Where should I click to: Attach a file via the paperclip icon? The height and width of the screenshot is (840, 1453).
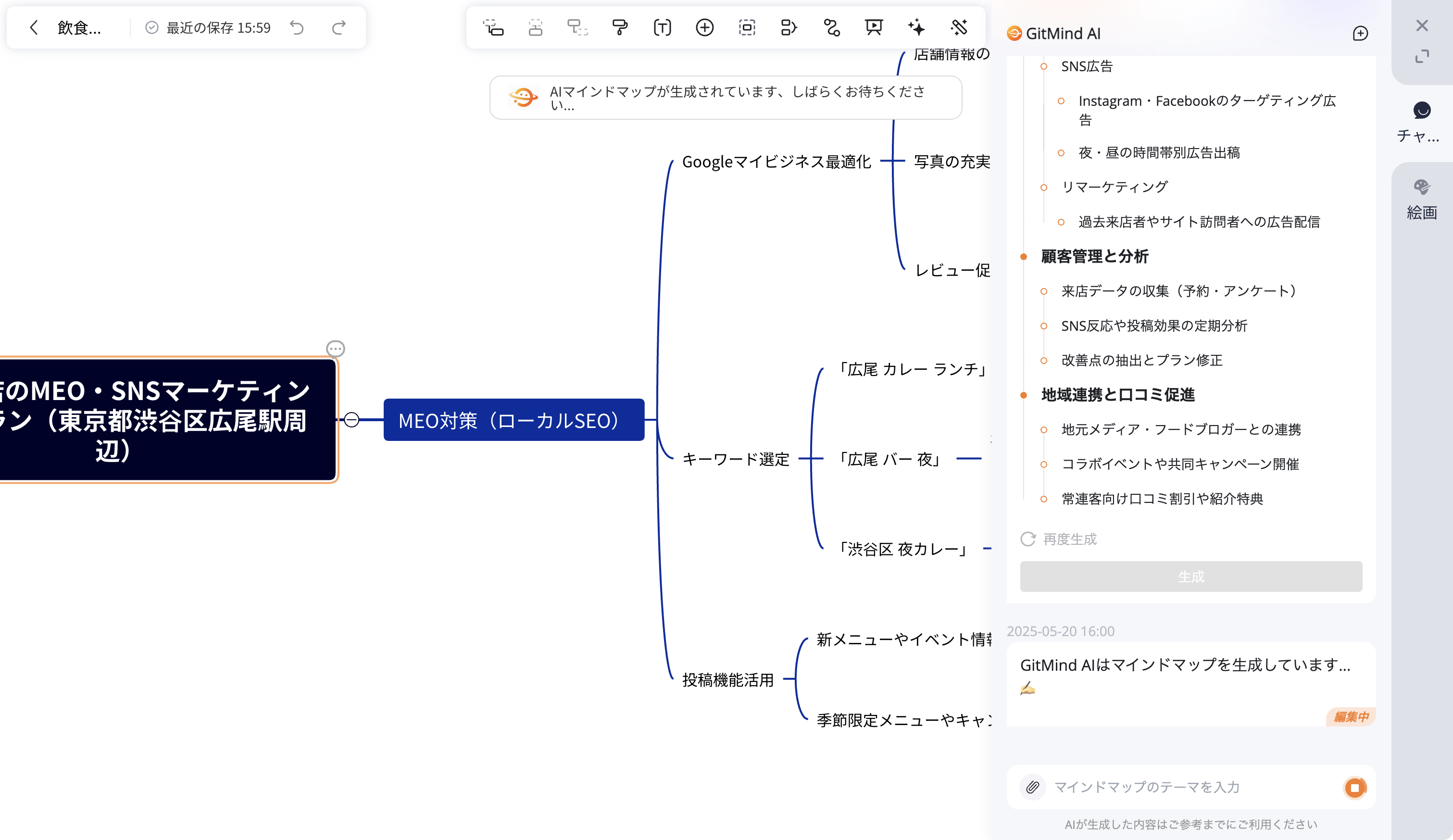tap(1032, 788)
